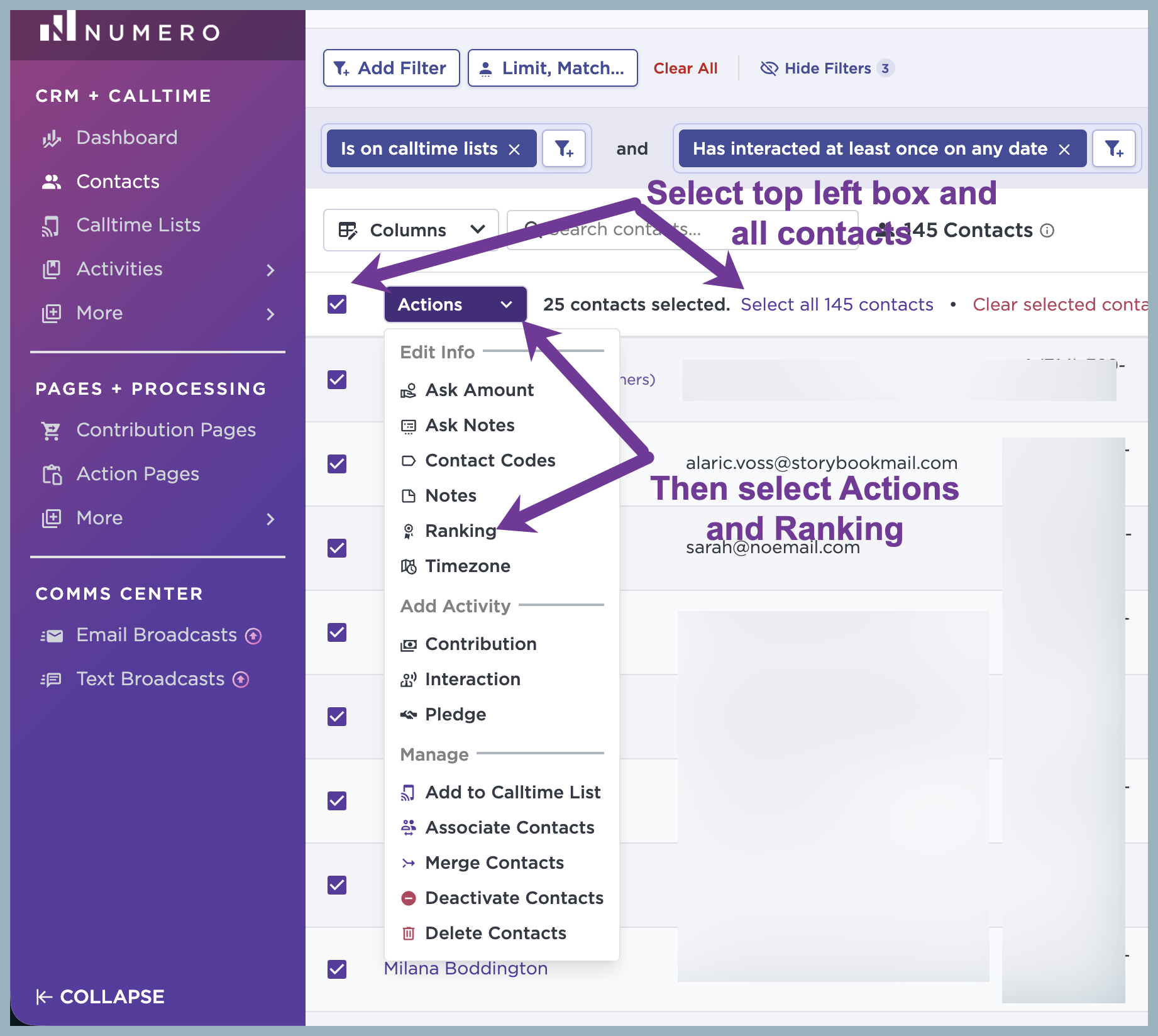Viewport: 1158px width, 1036px height.
Task: Click the Dashboard chart icon in sidebar
Action: point(52,138)
